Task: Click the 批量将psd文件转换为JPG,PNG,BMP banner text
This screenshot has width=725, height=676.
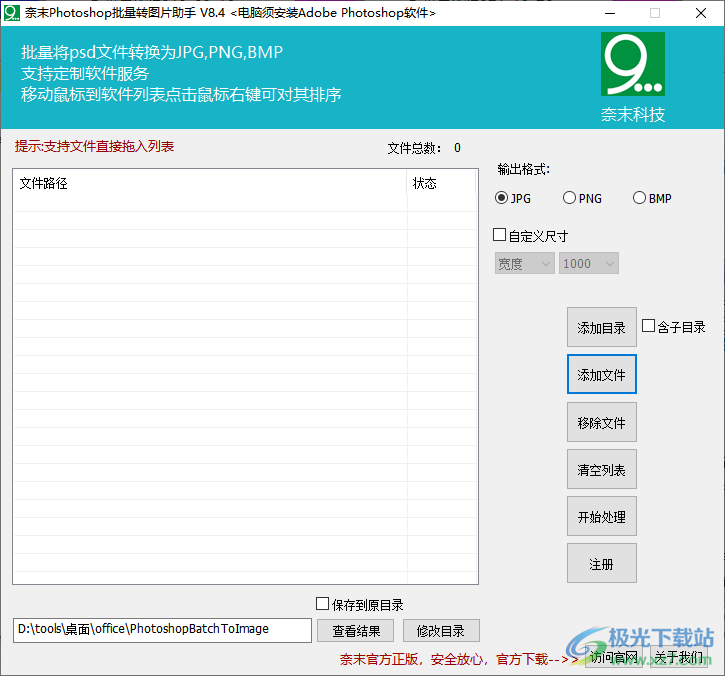Action: tap(152, 52)
